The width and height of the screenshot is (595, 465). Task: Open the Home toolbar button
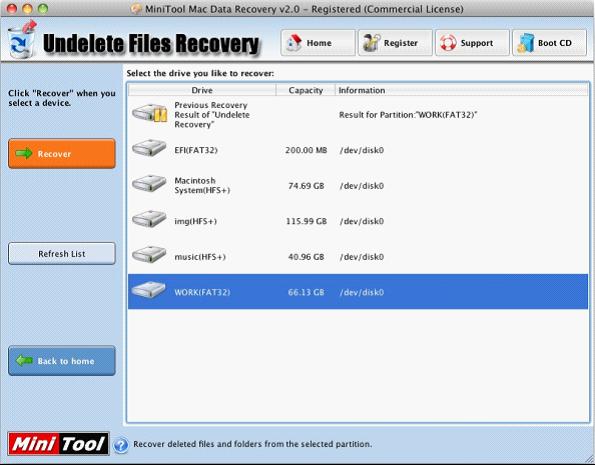coord(318,43)
